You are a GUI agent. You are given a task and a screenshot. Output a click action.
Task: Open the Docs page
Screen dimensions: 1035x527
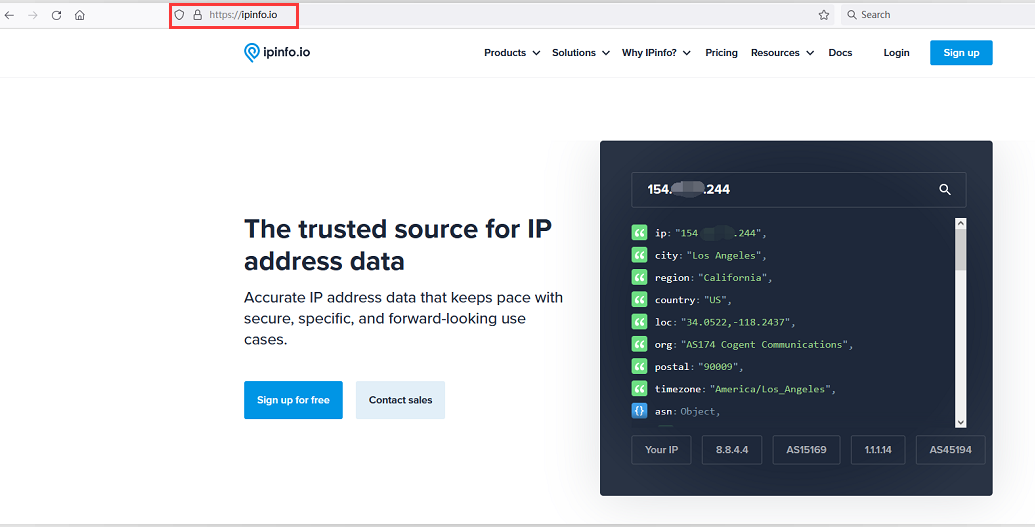point(840,53)
